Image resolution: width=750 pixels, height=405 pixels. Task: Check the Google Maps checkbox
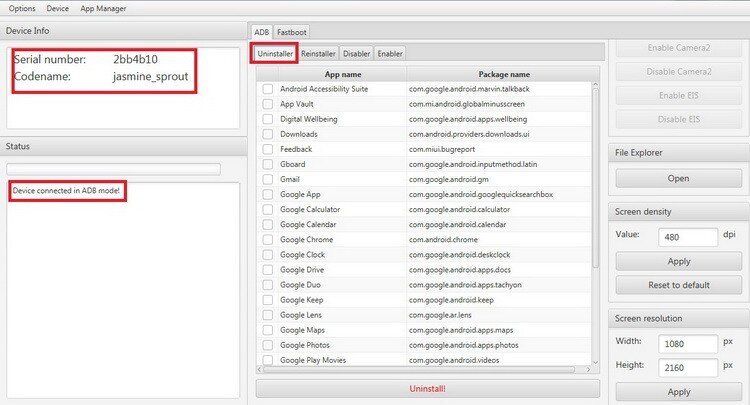tap(268, 330)
